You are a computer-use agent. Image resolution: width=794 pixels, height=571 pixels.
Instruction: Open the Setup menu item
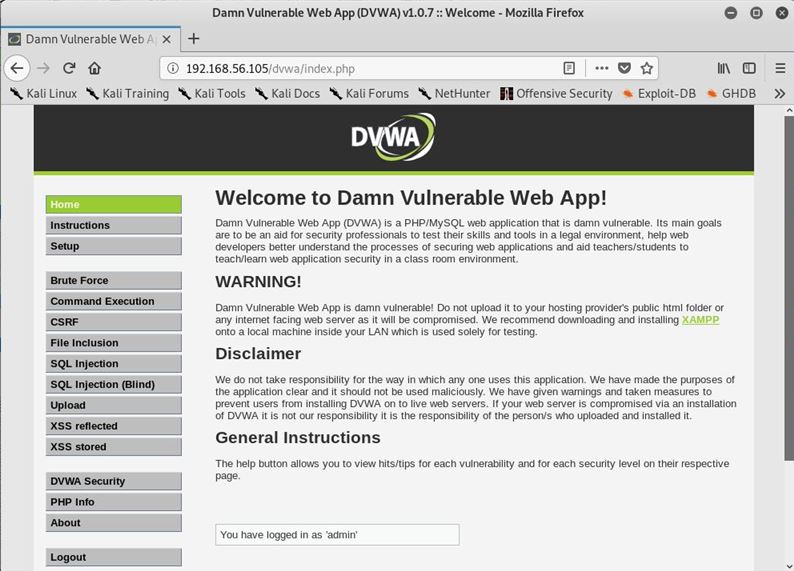pos(113,246)
